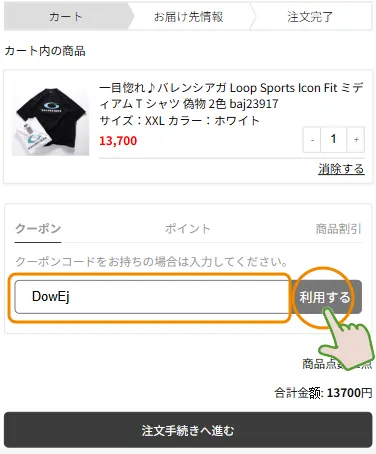Screen dimensions: 376x454
Task: Click the サイズ：XXL カラー：ホワイト text
Action: 179,120
